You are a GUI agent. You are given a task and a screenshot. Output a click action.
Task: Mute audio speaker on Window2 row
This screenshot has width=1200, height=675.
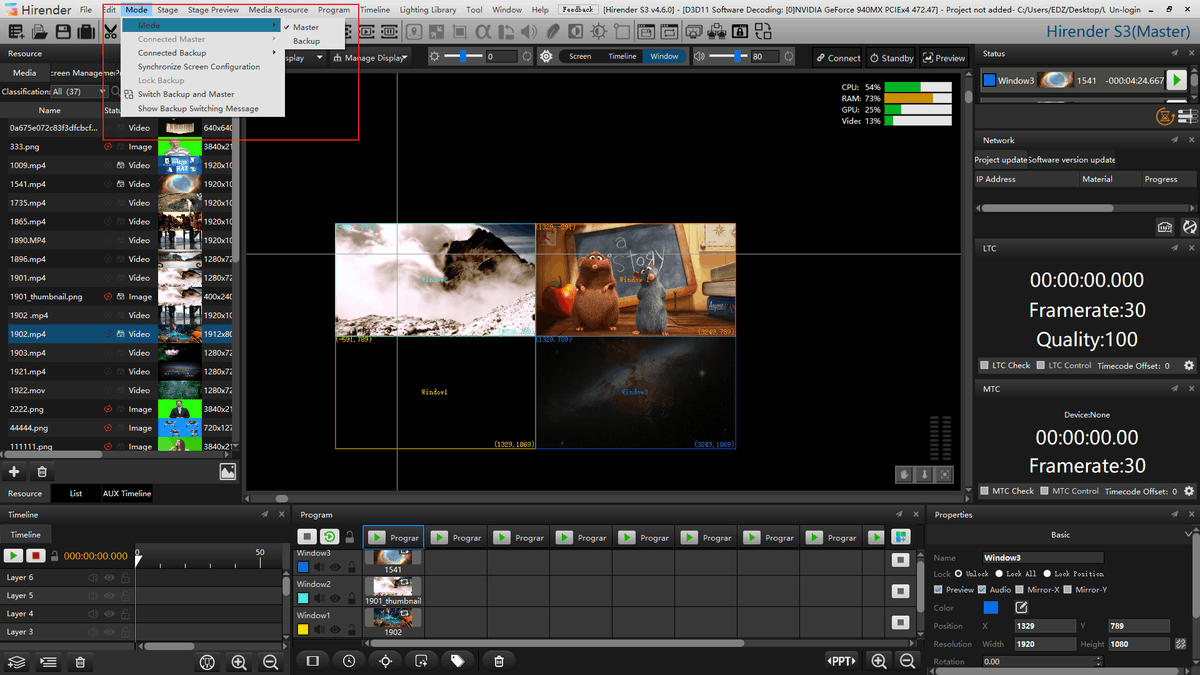pos(320,599)
